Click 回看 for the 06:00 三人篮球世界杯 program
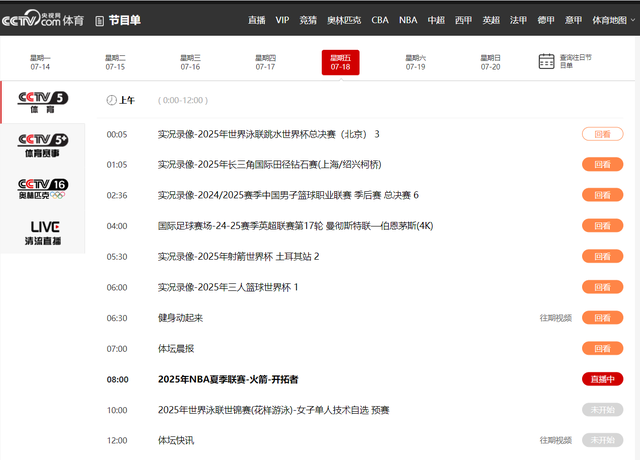This screenshot has height=460, width=640. click(602, 287)
